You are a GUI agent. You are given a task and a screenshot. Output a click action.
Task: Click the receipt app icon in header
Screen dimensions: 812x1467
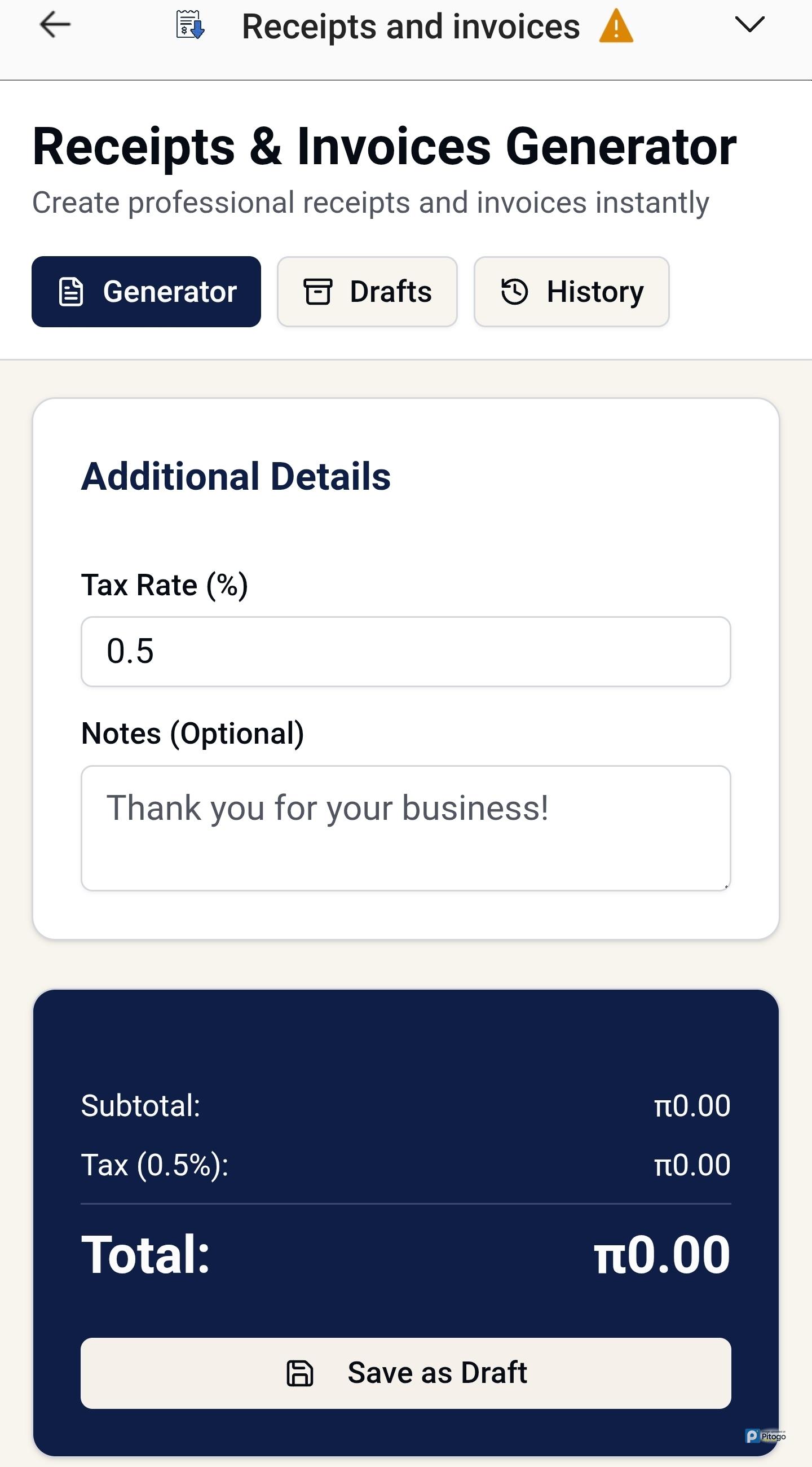[x=189, y=25]
